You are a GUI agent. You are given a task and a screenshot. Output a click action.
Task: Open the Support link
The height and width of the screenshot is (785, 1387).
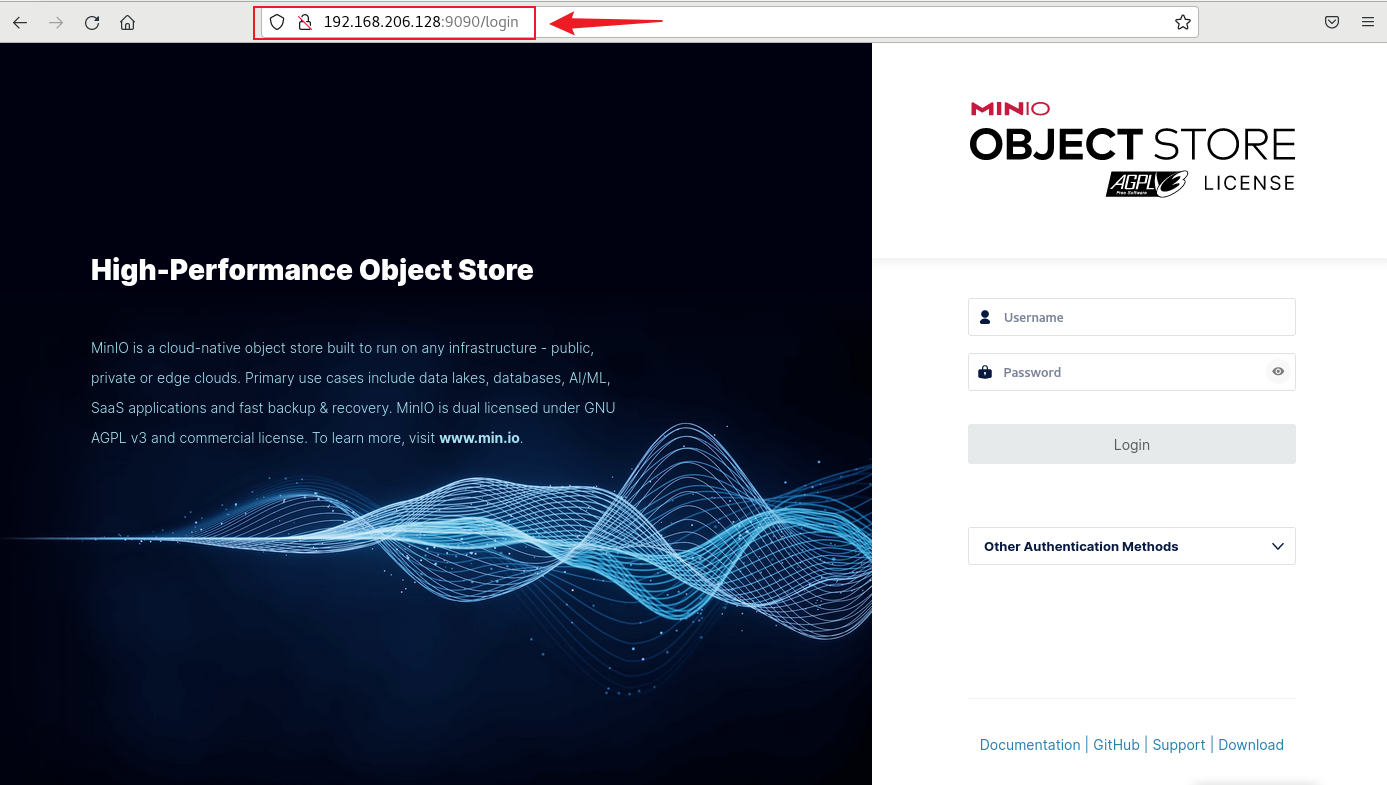tap(1178, 745)
